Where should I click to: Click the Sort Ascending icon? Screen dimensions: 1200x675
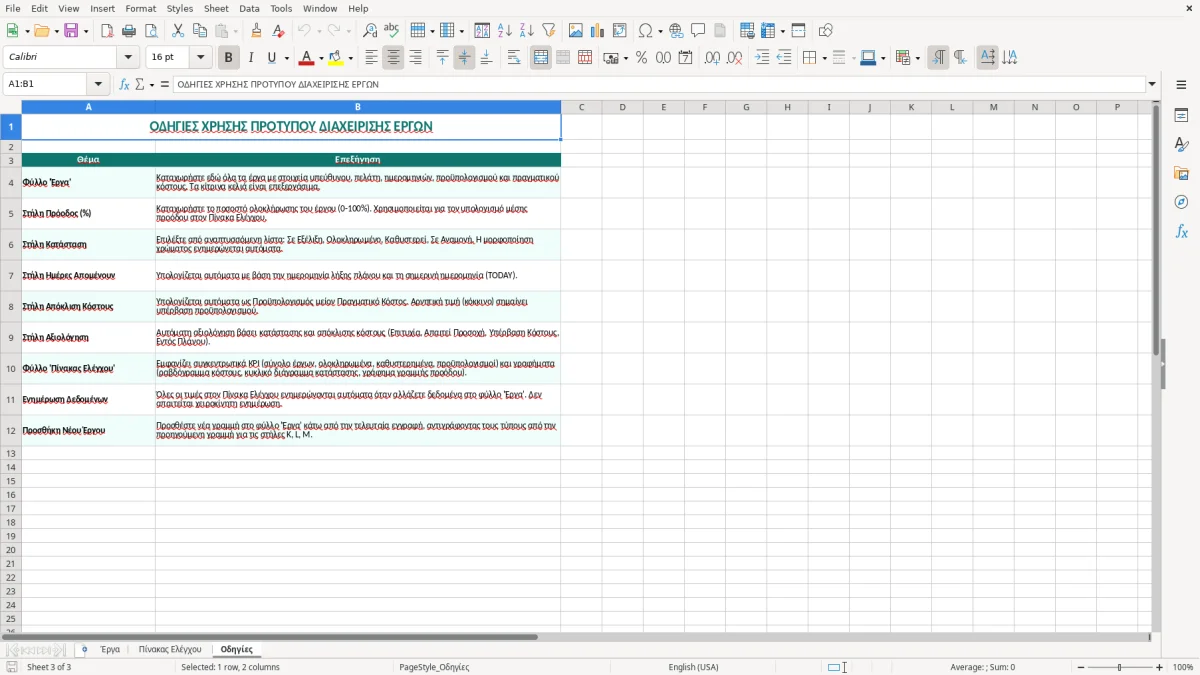click(505, 31)
